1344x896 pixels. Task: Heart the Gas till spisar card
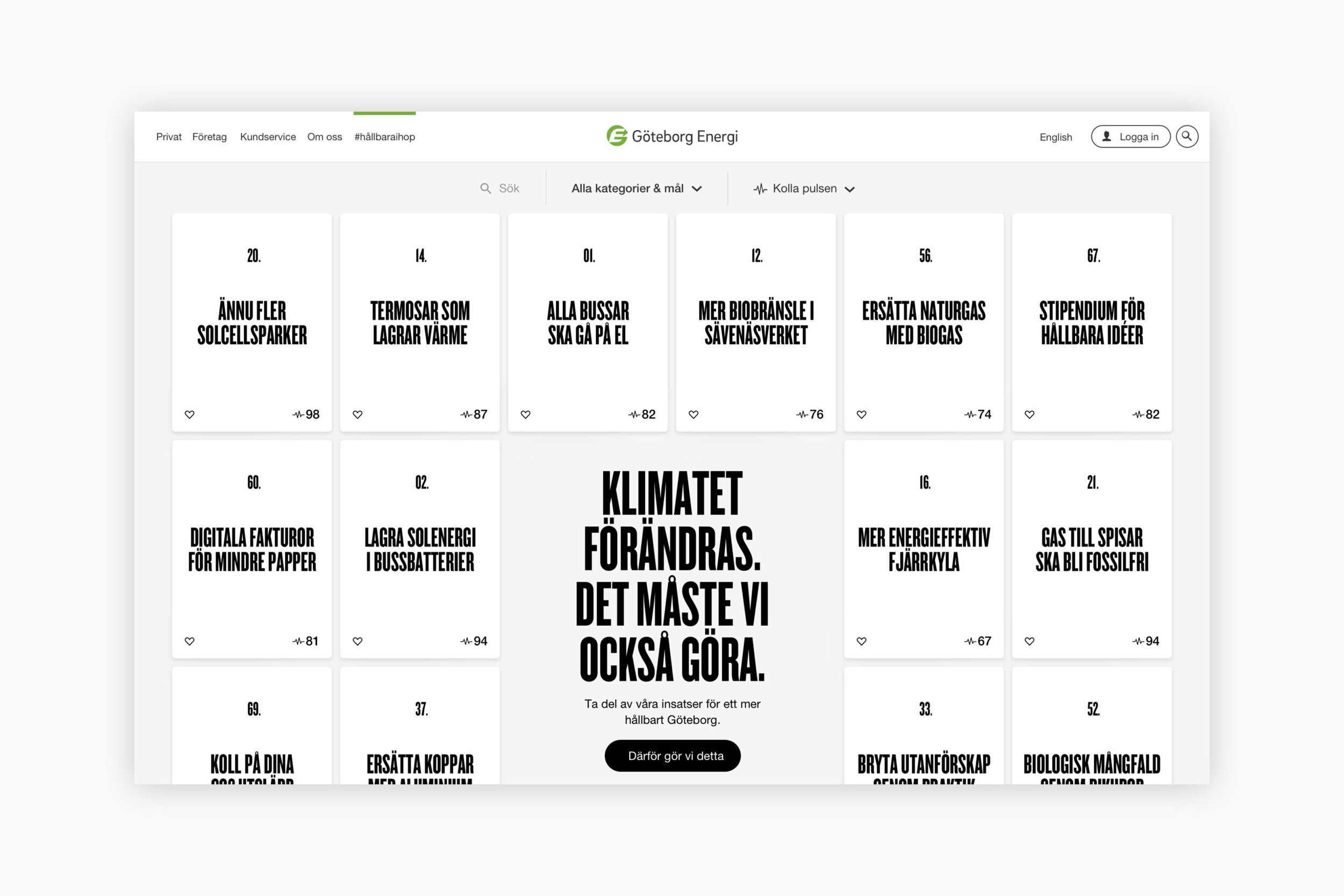point(1030,641)
